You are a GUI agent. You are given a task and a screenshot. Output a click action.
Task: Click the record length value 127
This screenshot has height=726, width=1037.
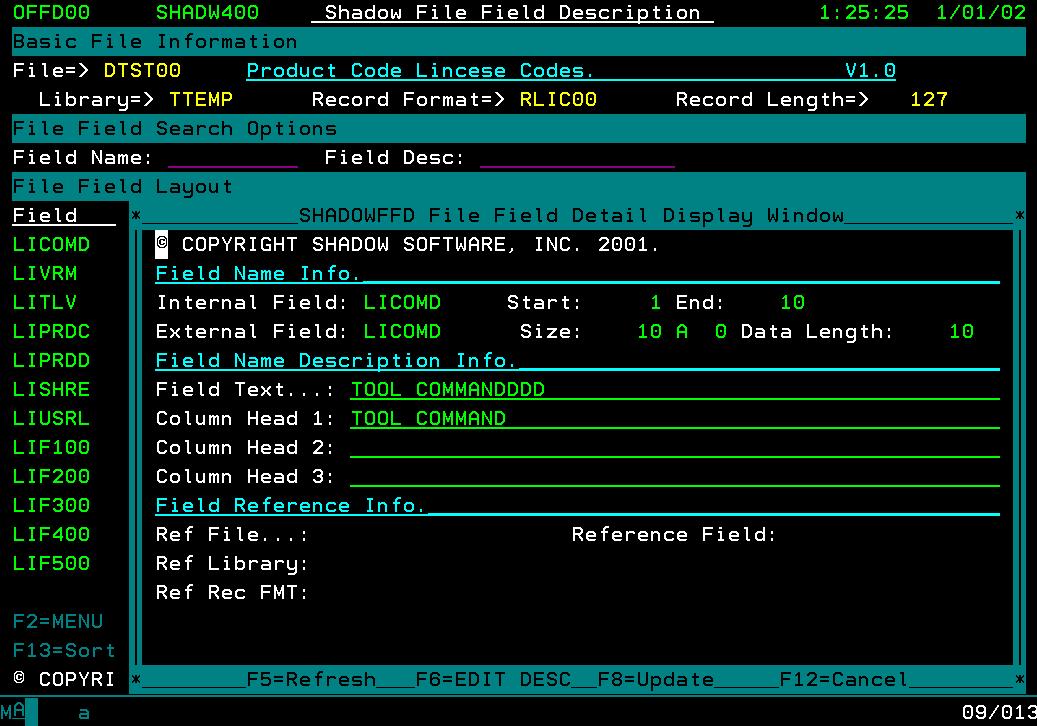pyautogui.click(x=929, y=100)
